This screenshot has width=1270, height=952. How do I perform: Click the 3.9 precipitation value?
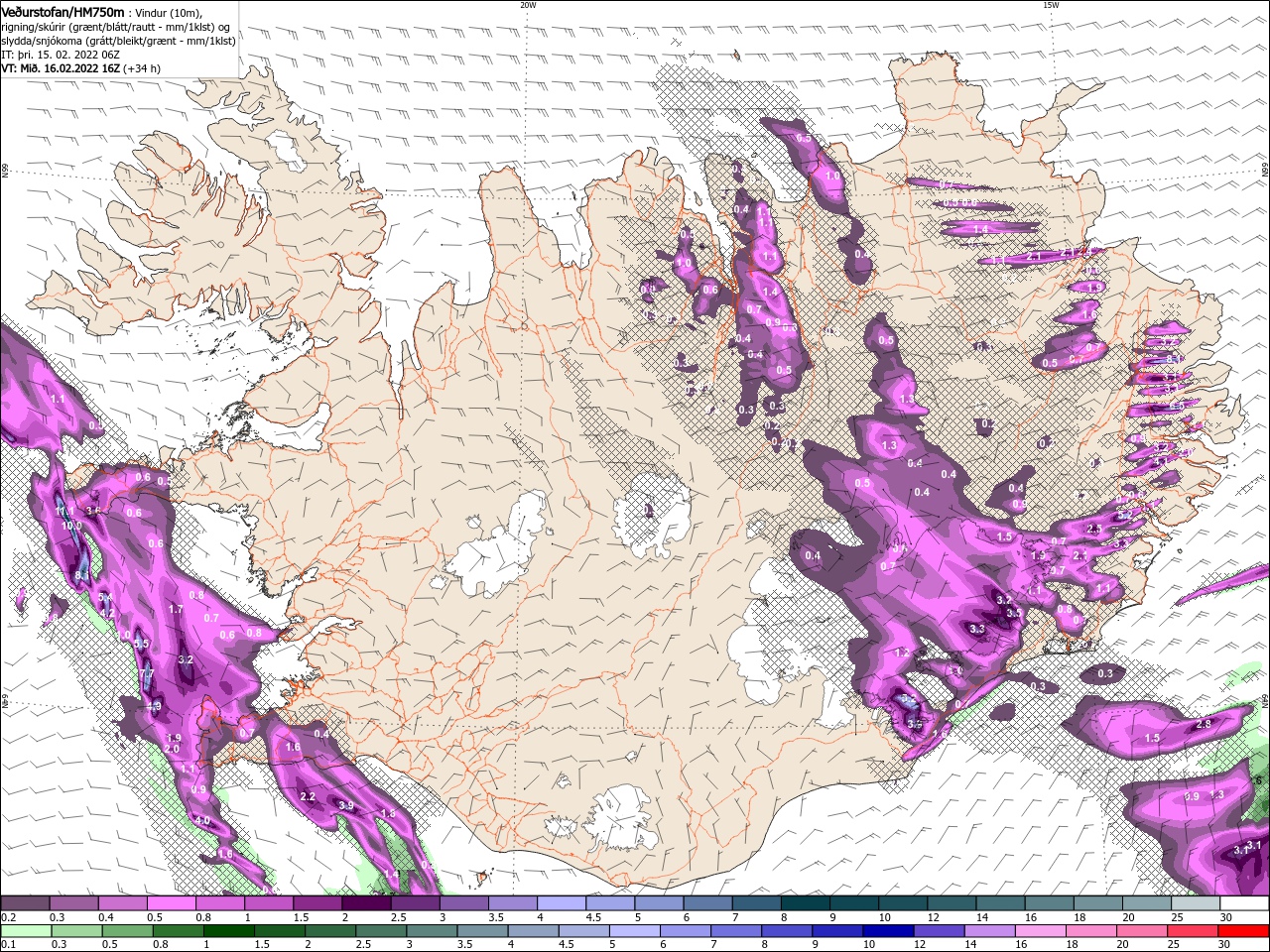(345, 805)
